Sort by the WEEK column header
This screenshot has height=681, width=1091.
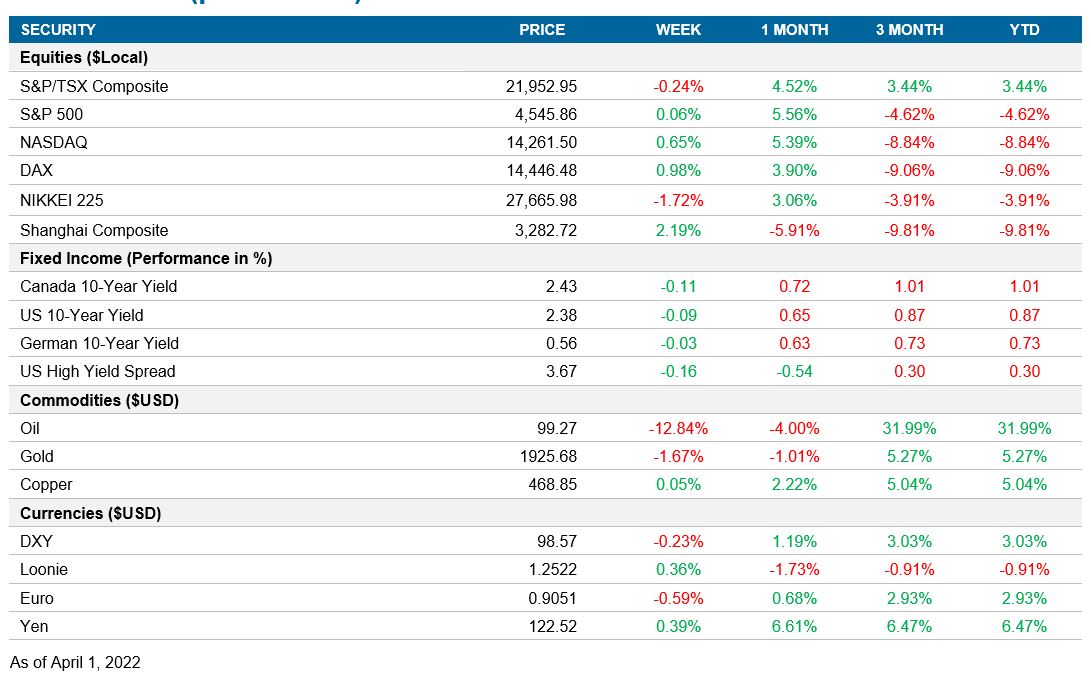pos(677,30)
